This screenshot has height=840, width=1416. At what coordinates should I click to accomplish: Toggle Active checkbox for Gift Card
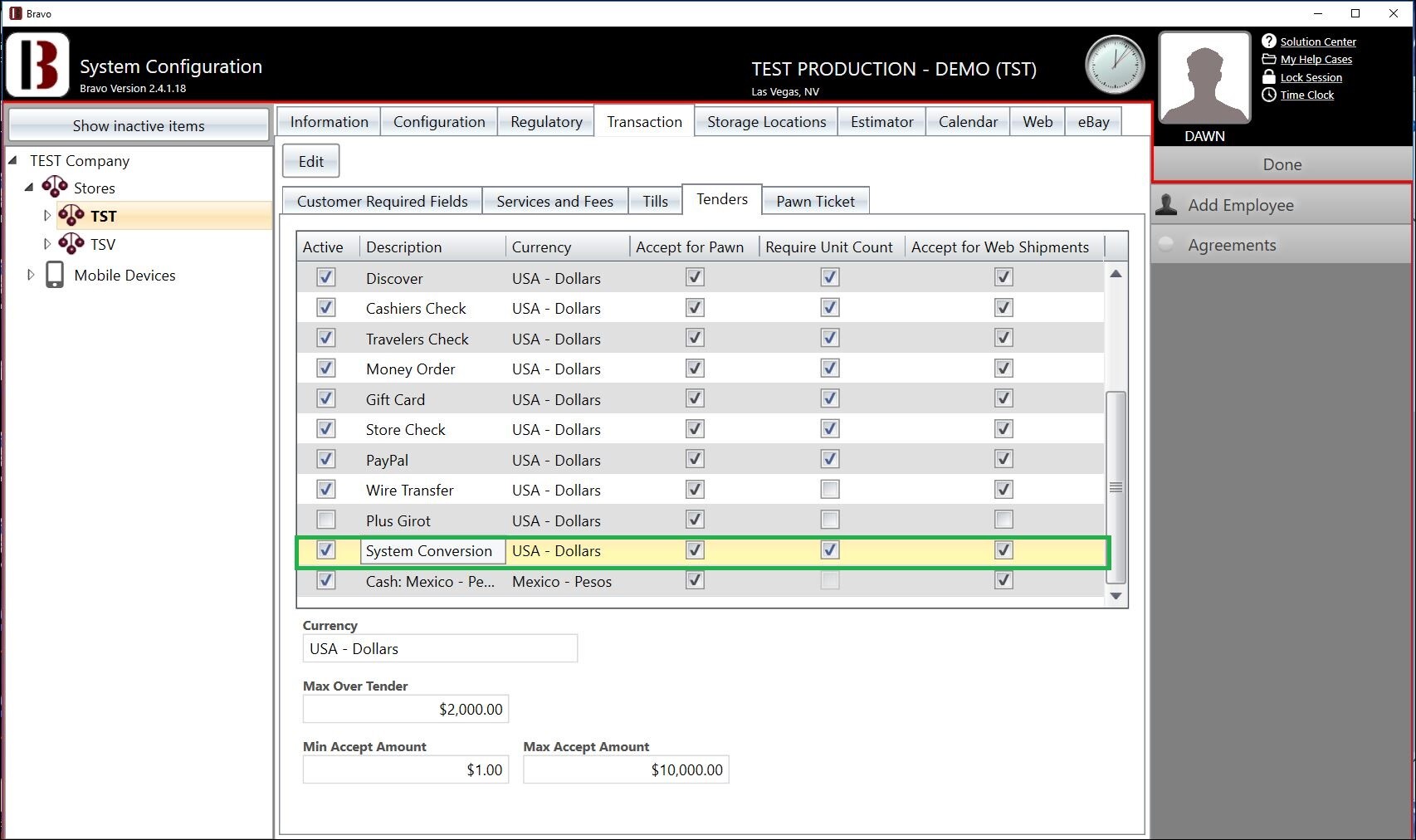click(x=326, y=398)
